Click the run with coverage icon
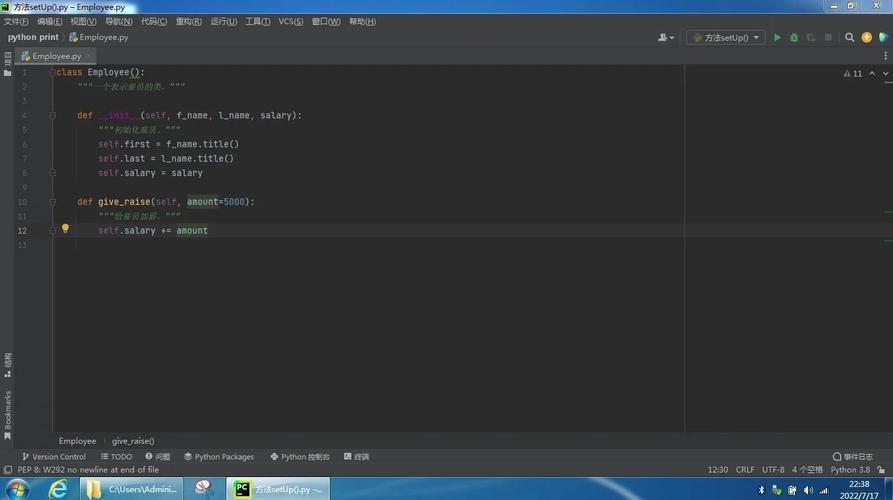 (x=811, y=37)
